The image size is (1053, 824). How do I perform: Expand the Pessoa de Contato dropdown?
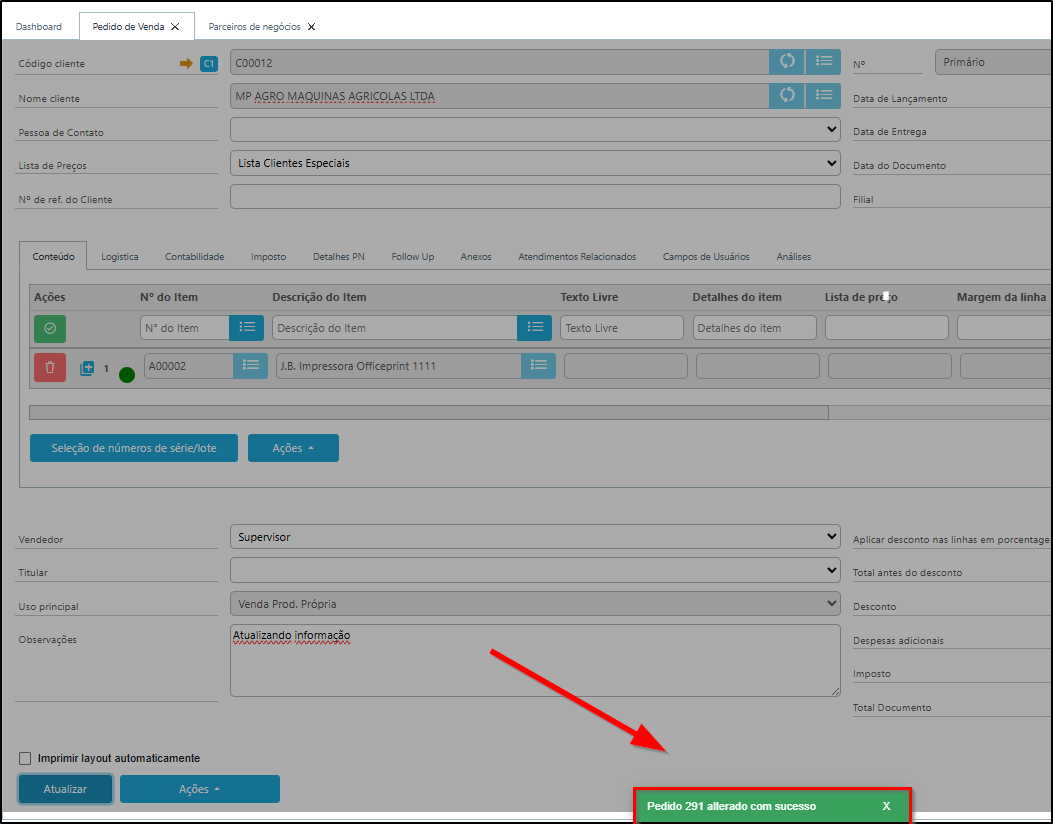(x=535, y=130)
